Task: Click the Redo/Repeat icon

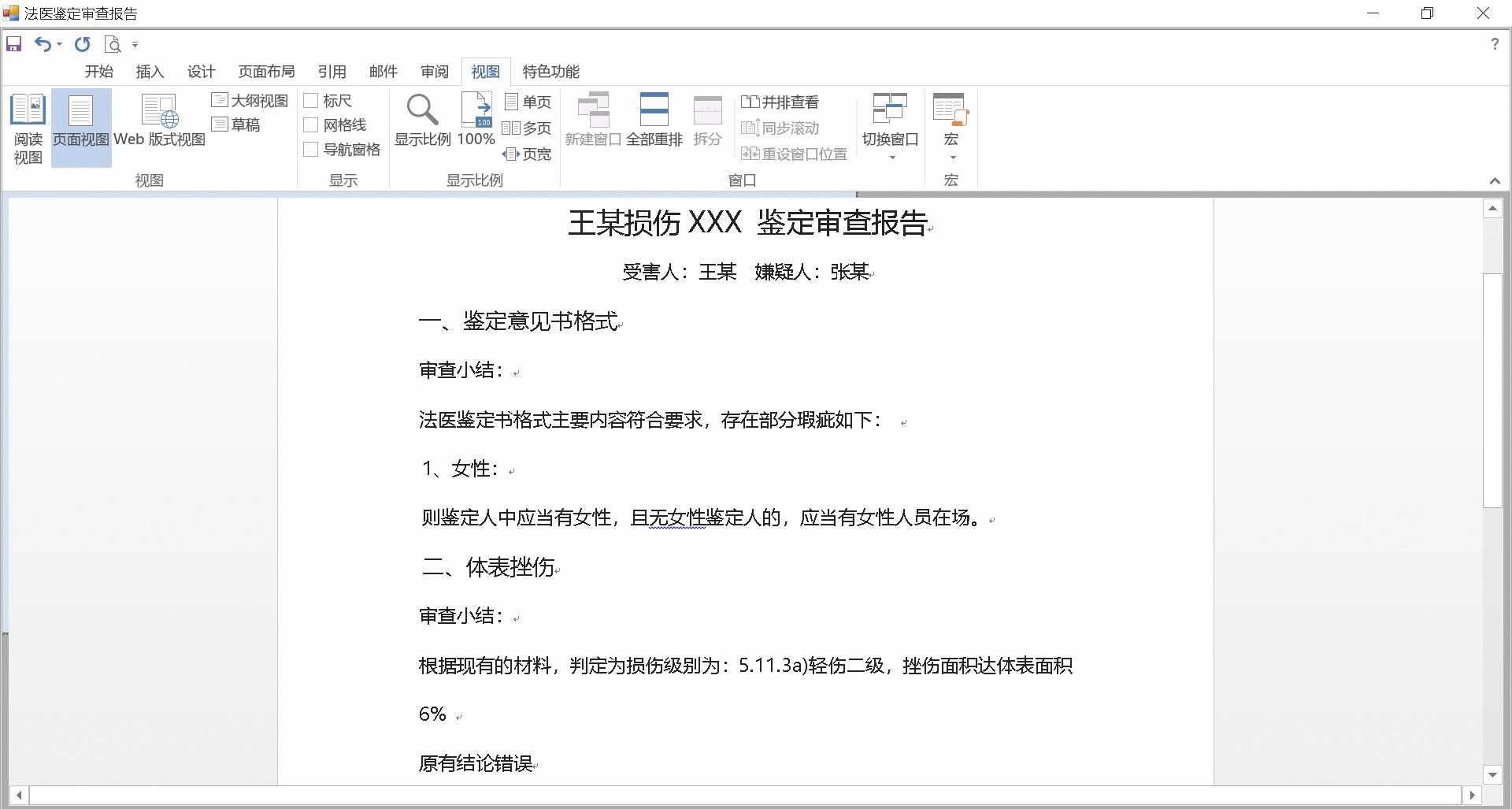Action: click(82, 44)
